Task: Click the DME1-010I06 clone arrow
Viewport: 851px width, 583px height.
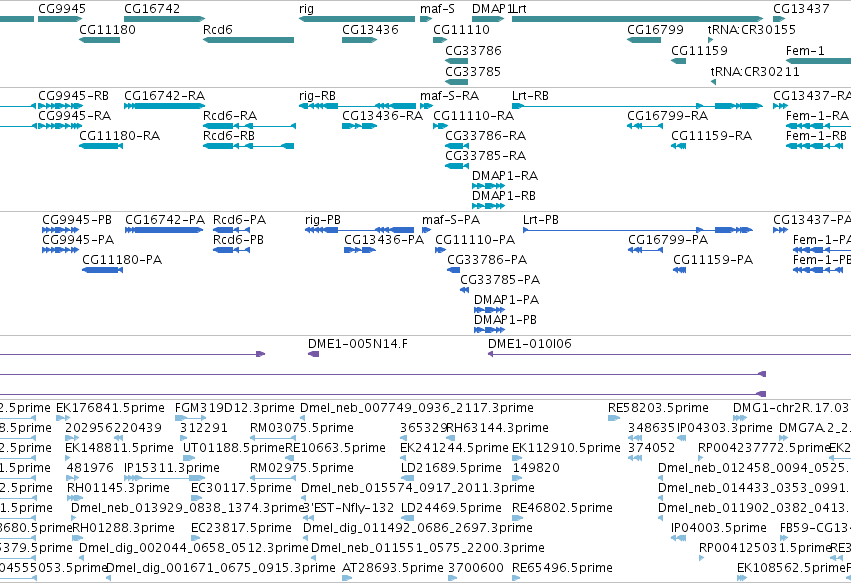Action: tap(669, 354)
